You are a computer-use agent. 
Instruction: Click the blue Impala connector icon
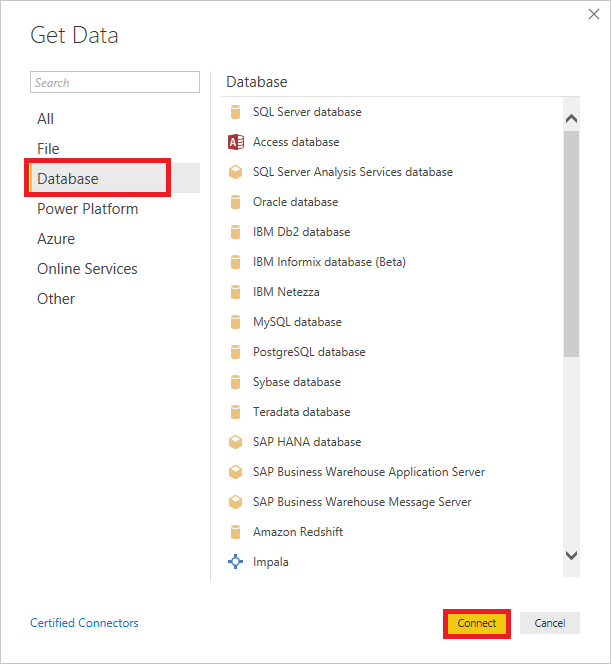tap(235, 562)
